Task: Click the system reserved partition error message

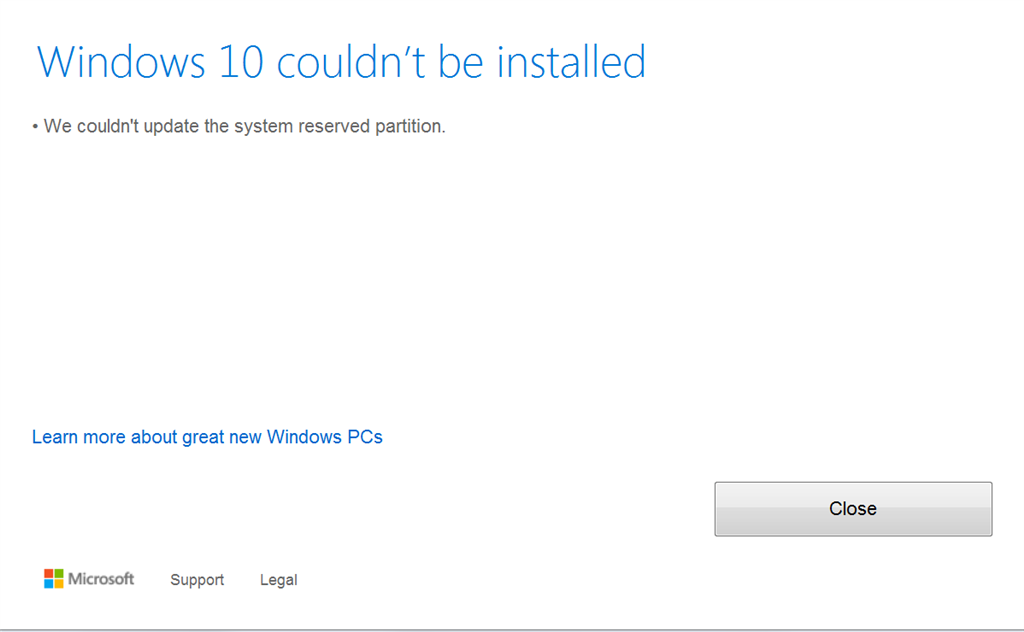Action: 244,127
